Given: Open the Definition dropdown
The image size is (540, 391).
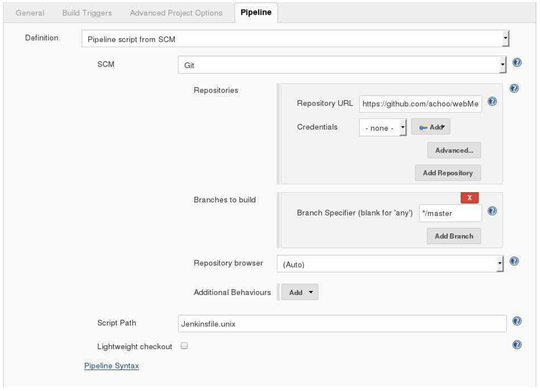Looking at the screenshot, I should (295, 39).
